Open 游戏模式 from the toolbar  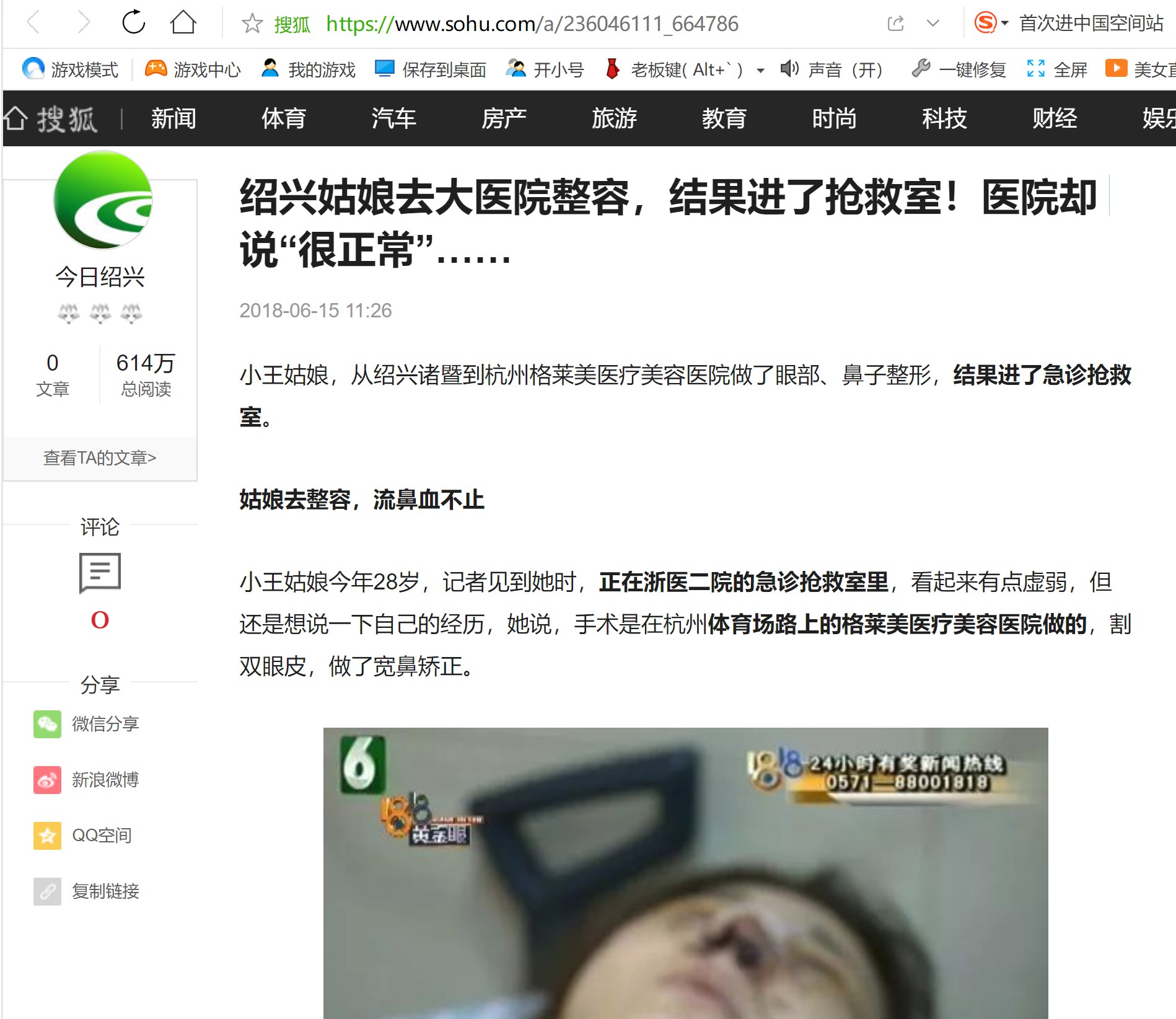click(x=70, y=69)
